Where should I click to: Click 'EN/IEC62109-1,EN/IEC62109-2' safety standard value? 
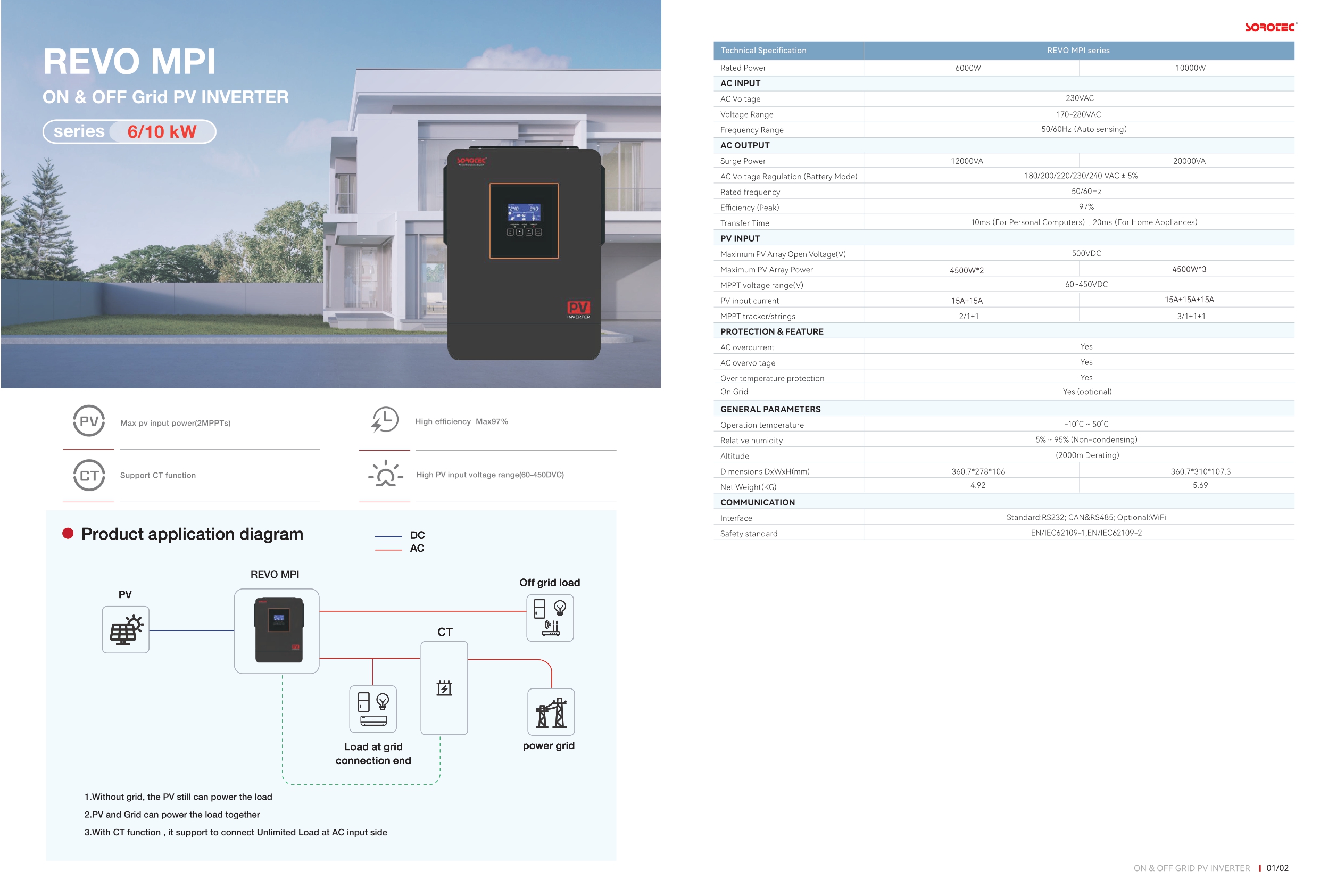1085,533
